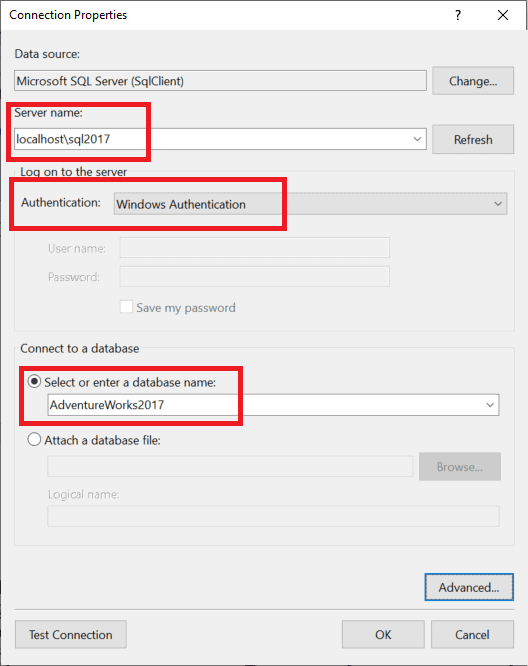Viewport: 528px width, 666px height.
Task: Refresh the server name list
Action: [x=473, y=139]
